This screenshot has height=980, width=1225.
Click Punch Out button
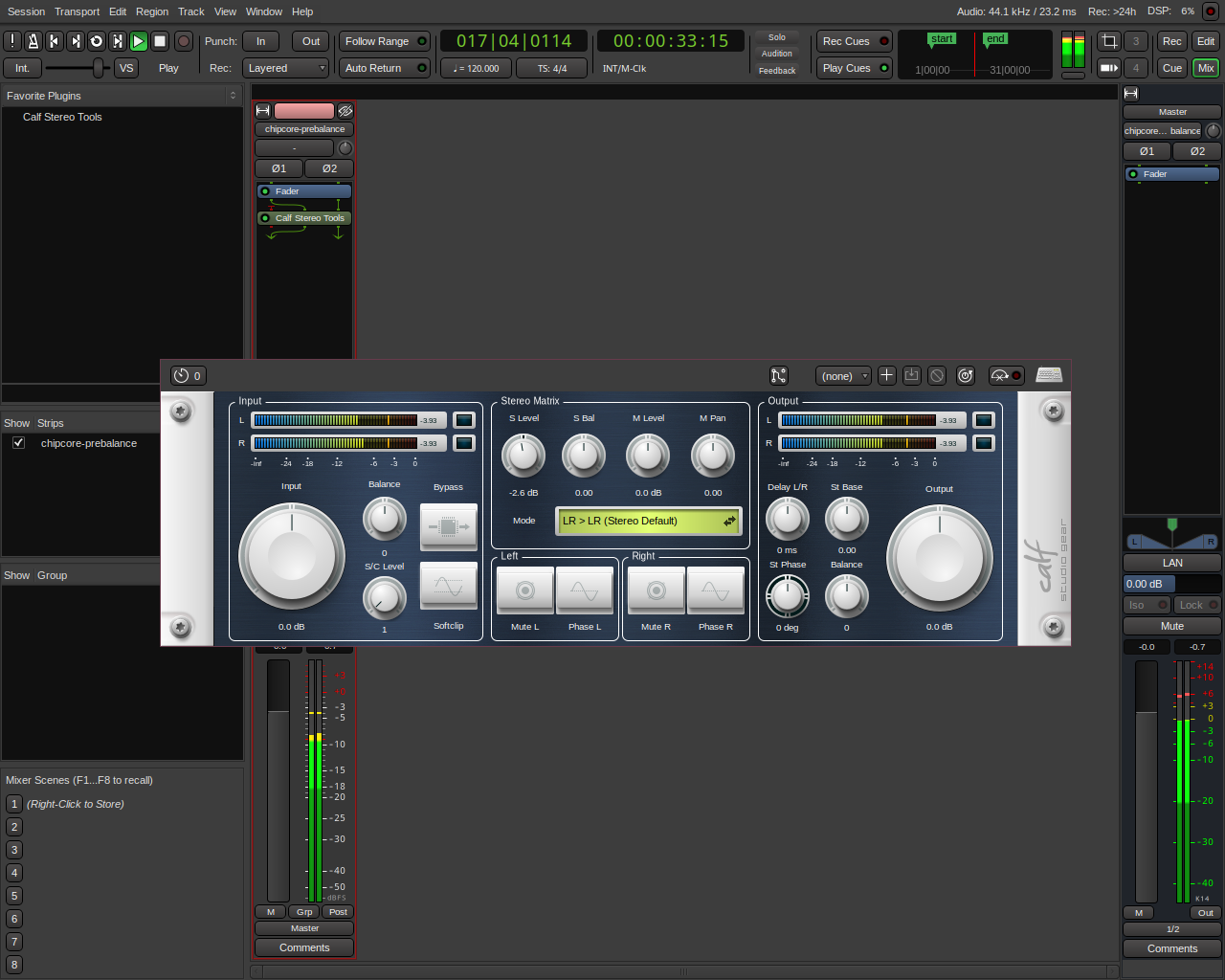(x=311, y=41)
